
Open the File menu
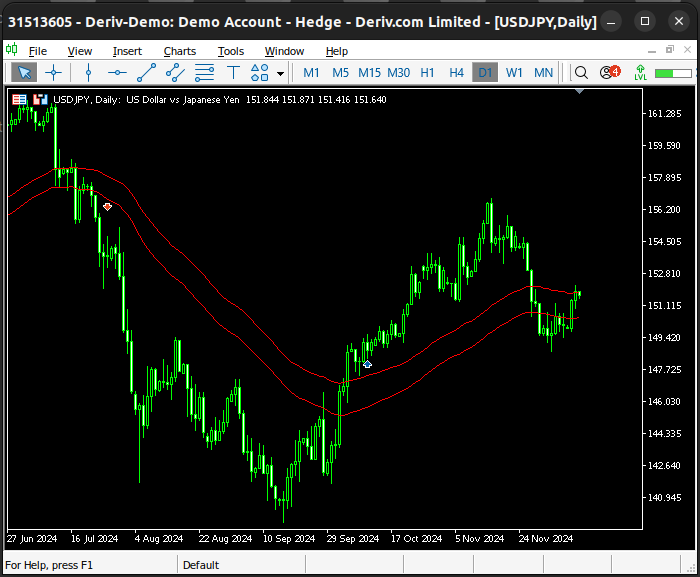point(38,51)
